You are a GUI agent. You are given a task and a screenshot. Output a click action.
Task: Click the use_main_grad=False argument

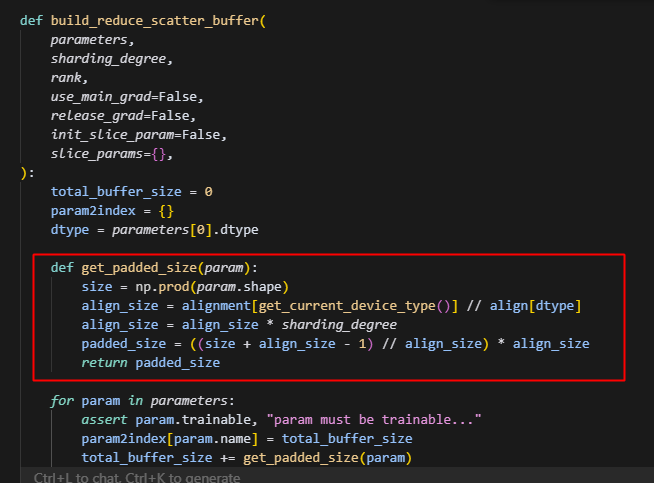click(127, 97)
